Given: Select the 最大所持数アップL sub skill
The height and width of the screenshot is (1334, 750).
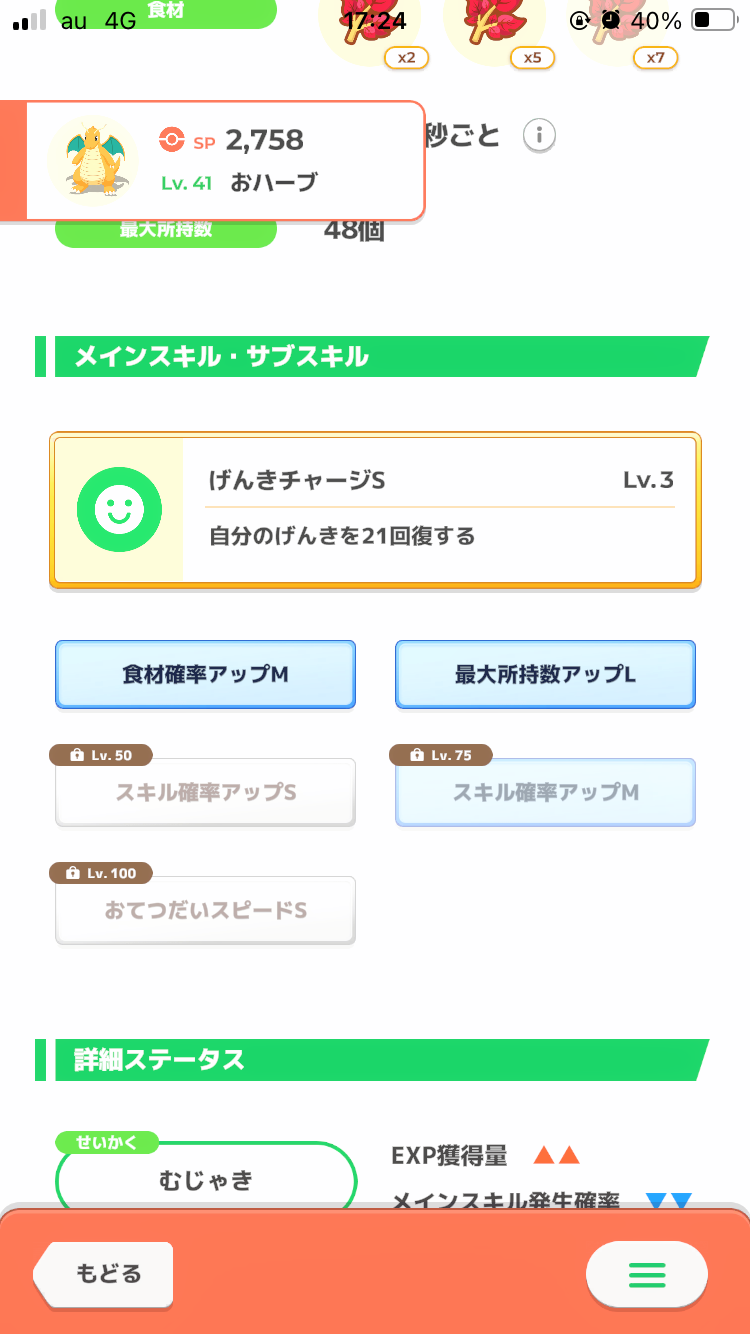Looking at the screenshot, I should point(545,675).
